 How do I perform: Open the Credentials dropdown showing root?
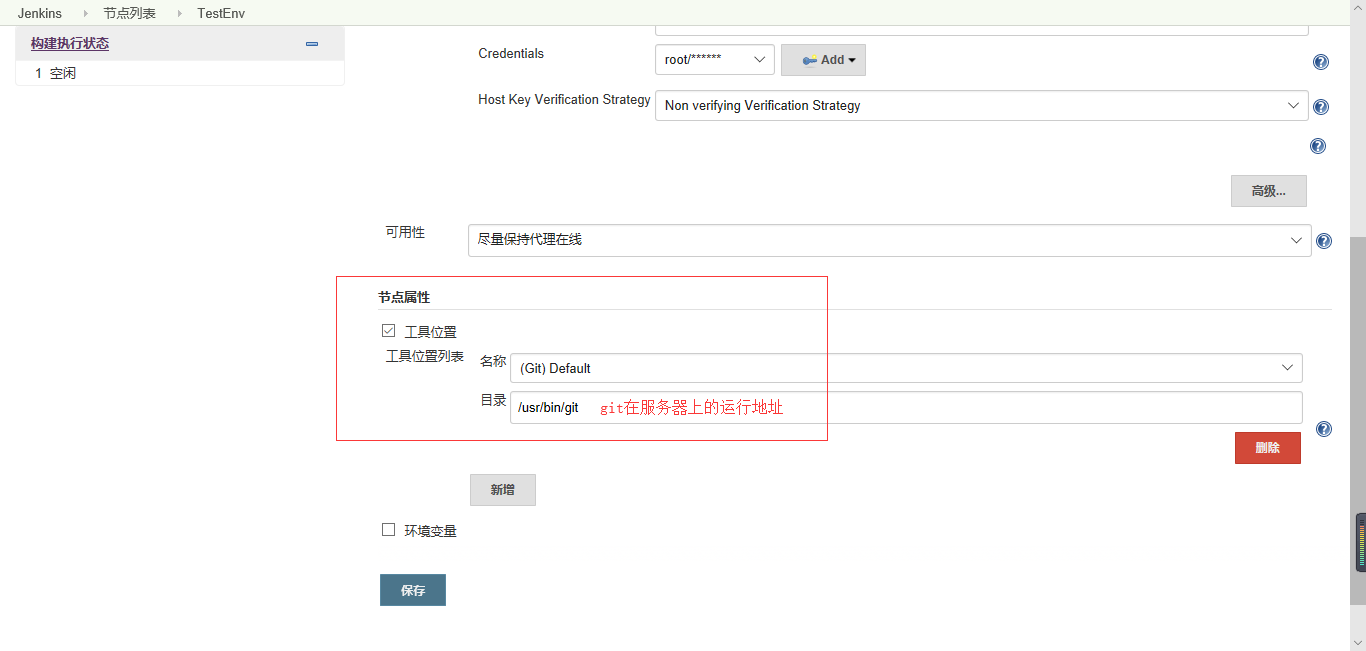(714, 60)
